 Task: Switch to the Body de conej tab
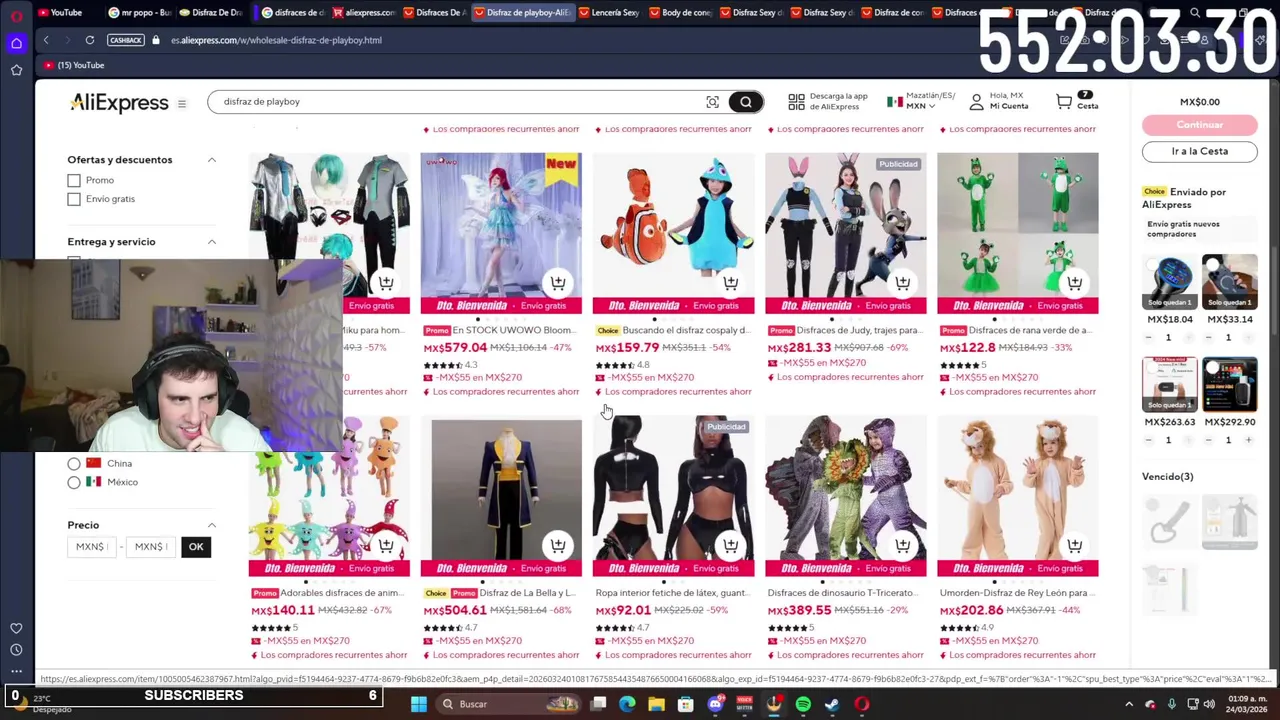(x=680, y=13)
